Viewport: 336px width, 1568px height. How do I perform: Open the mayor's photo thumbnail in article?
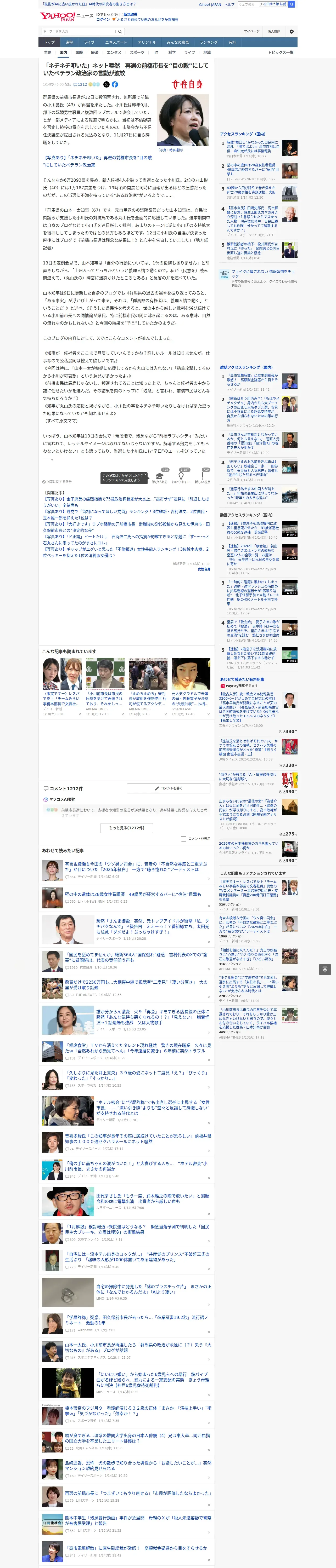(x=182, y=120)
